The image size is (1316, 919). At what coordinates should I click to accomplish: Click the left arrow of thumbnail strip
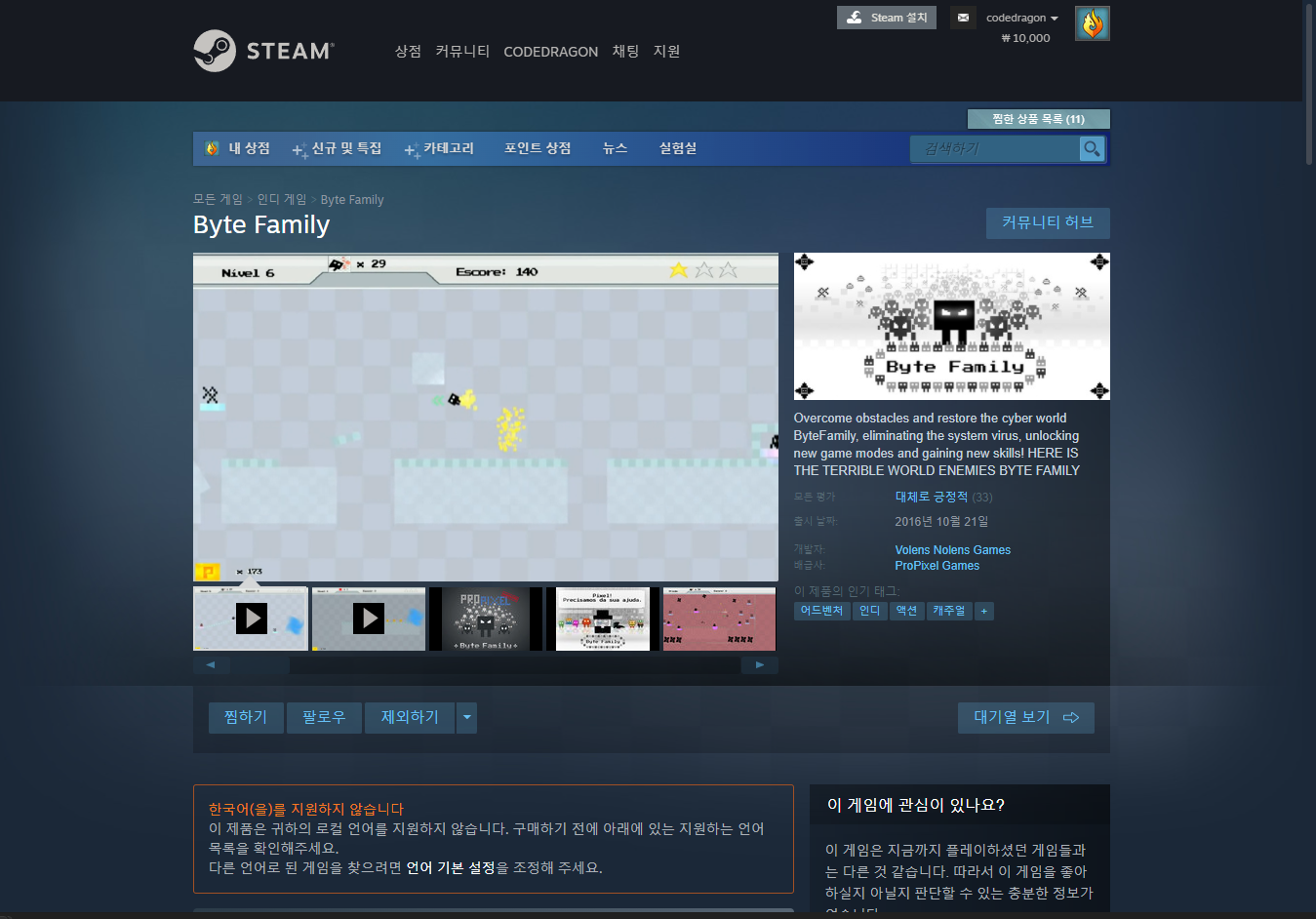pos(211,665)
